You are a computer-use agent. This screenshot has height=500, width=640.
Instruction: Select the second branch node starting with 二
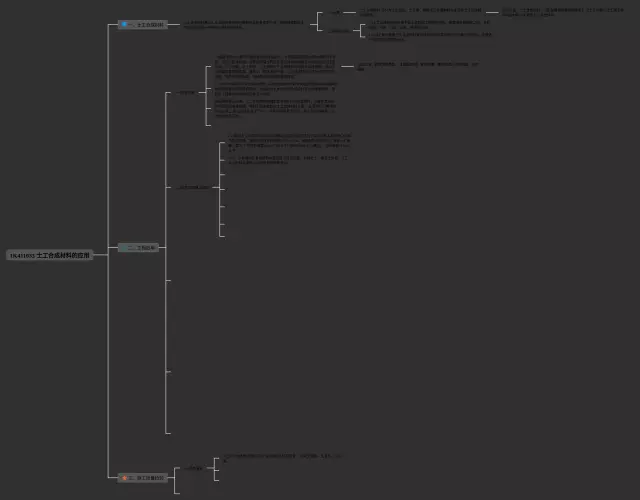pyautogui.click(x=138, y=247)
